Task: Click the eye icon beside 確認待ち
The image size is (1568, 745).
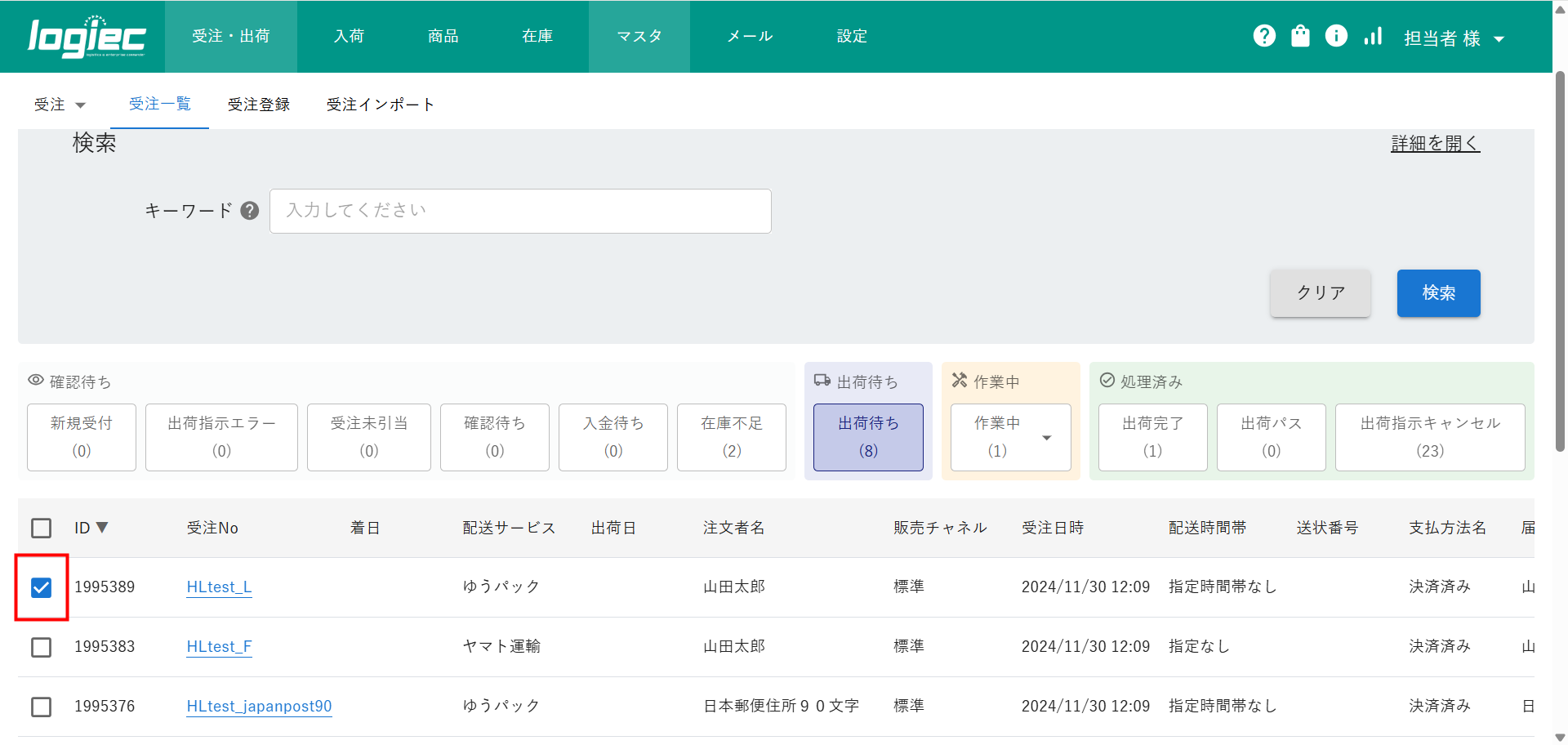Action: click(x=36, y=381)
